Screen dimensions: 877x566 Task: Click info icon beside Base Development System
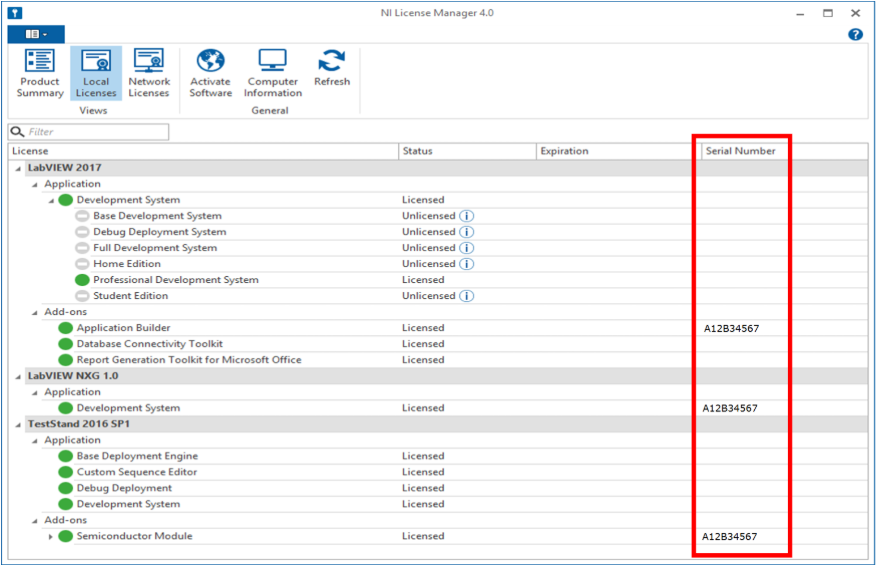466,216
